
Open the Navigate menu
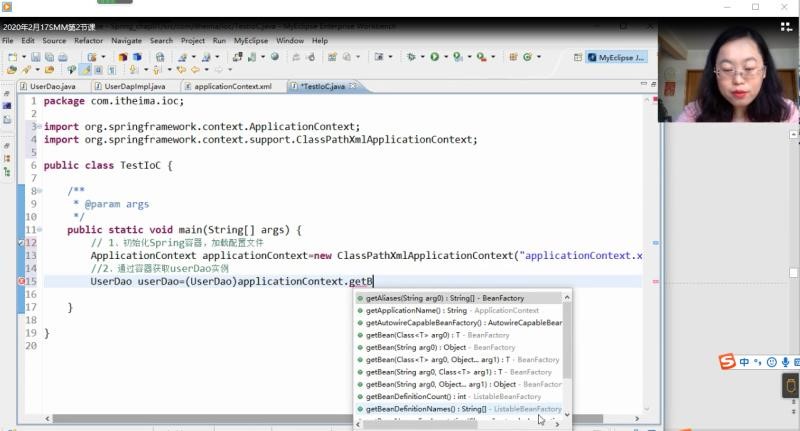[127, 40]
